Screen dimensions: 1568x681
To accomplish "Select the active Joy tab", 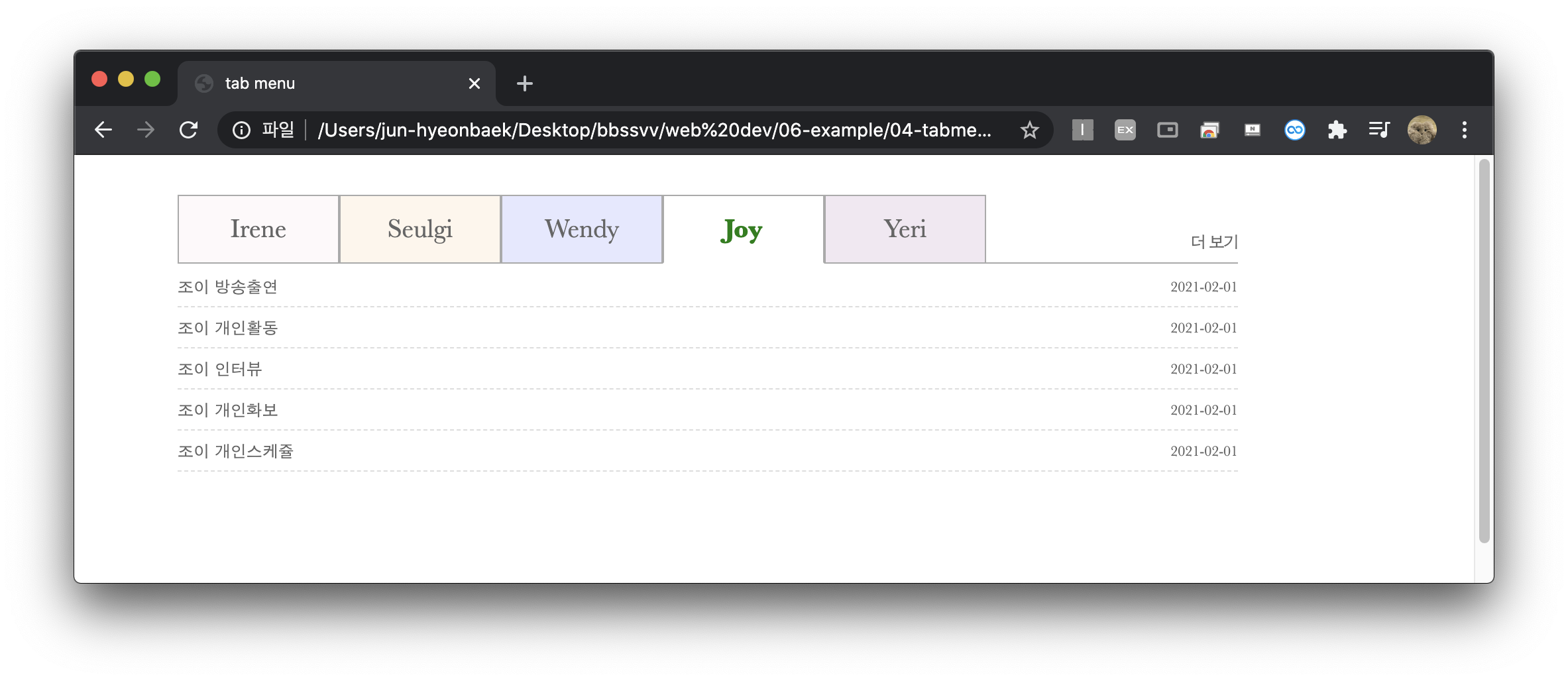I will point(744,229).
